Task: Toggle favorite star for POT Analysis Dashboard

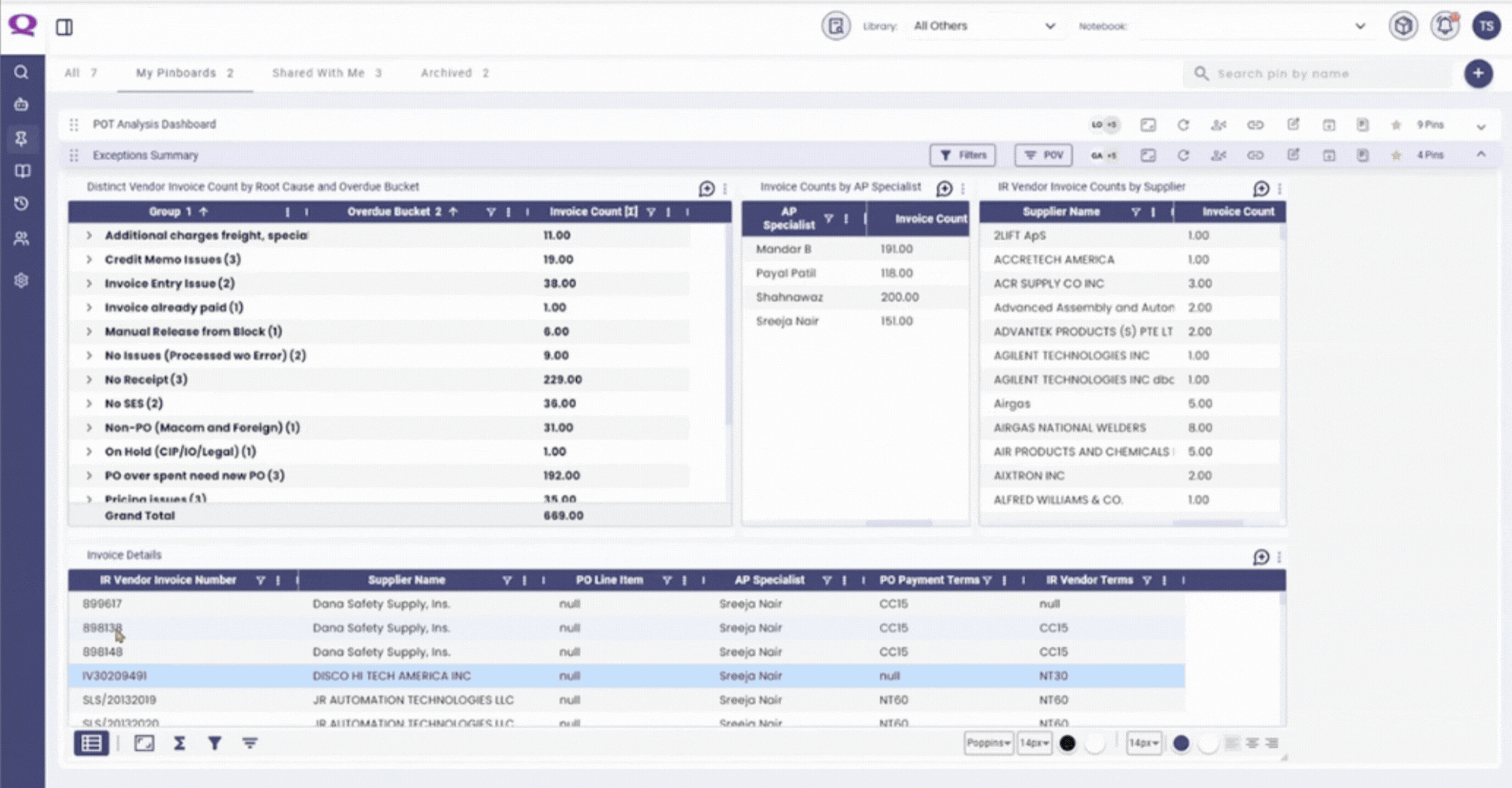Action: click(x=1396, y=124)
